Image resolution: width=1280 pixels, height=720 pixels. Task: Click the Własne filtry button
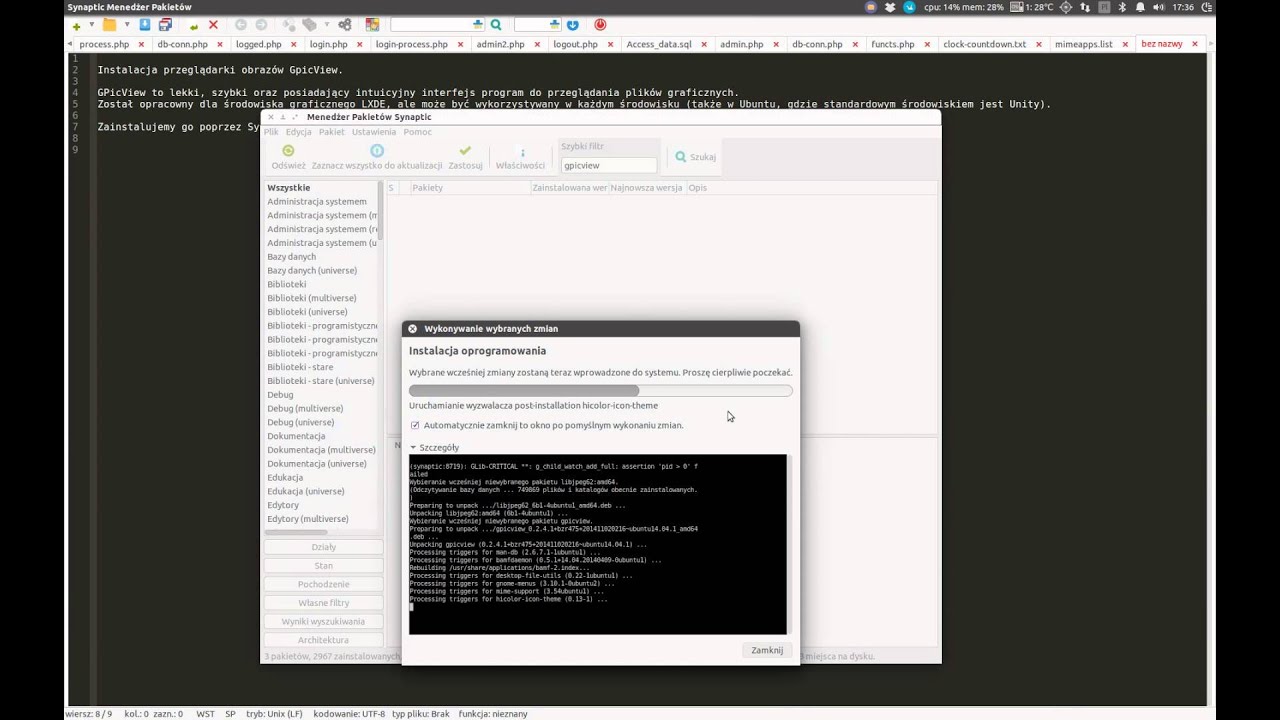[x=323, y=603]
